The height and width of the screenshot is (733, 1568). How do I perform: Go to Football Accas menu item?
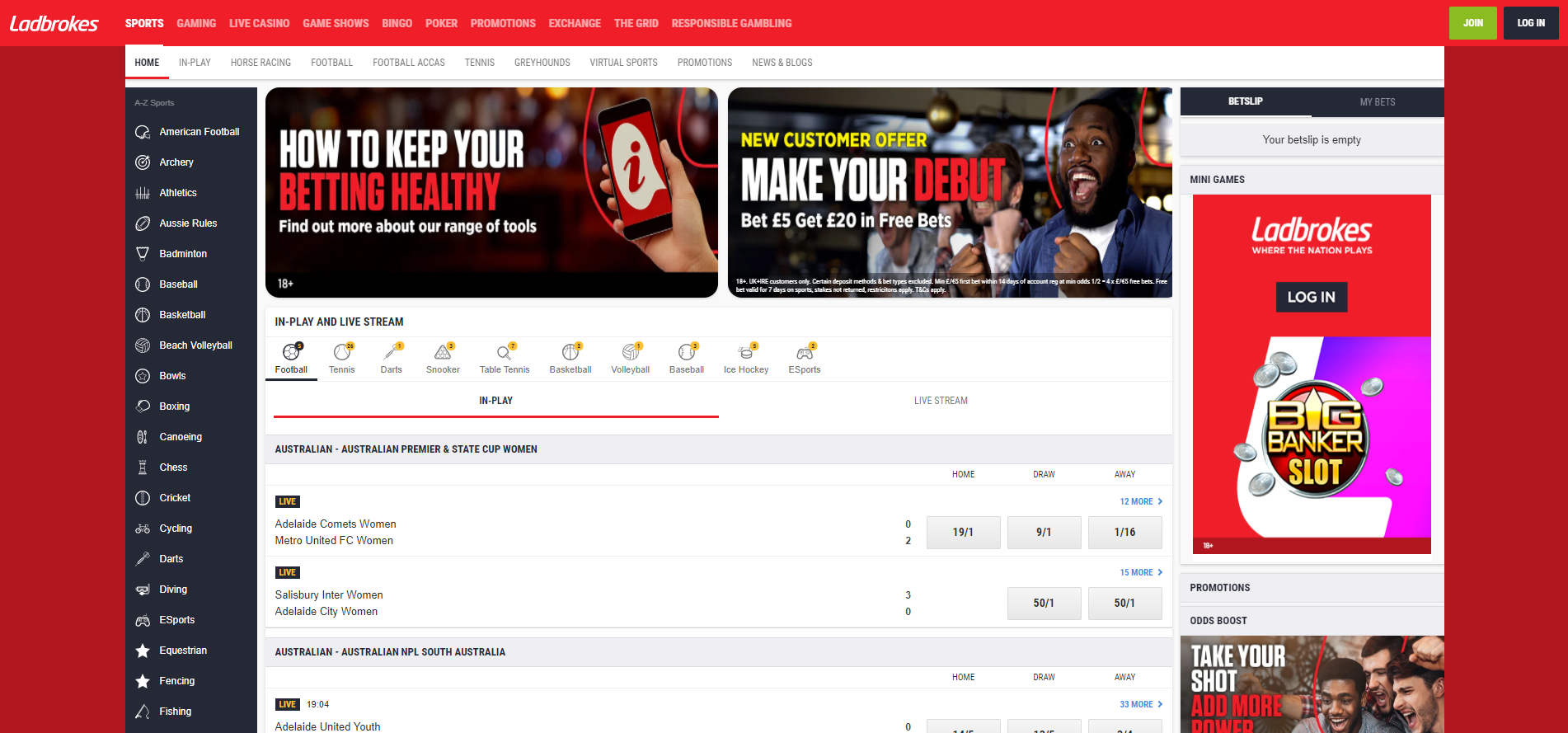pyautogui.click(x=409, y=63)
